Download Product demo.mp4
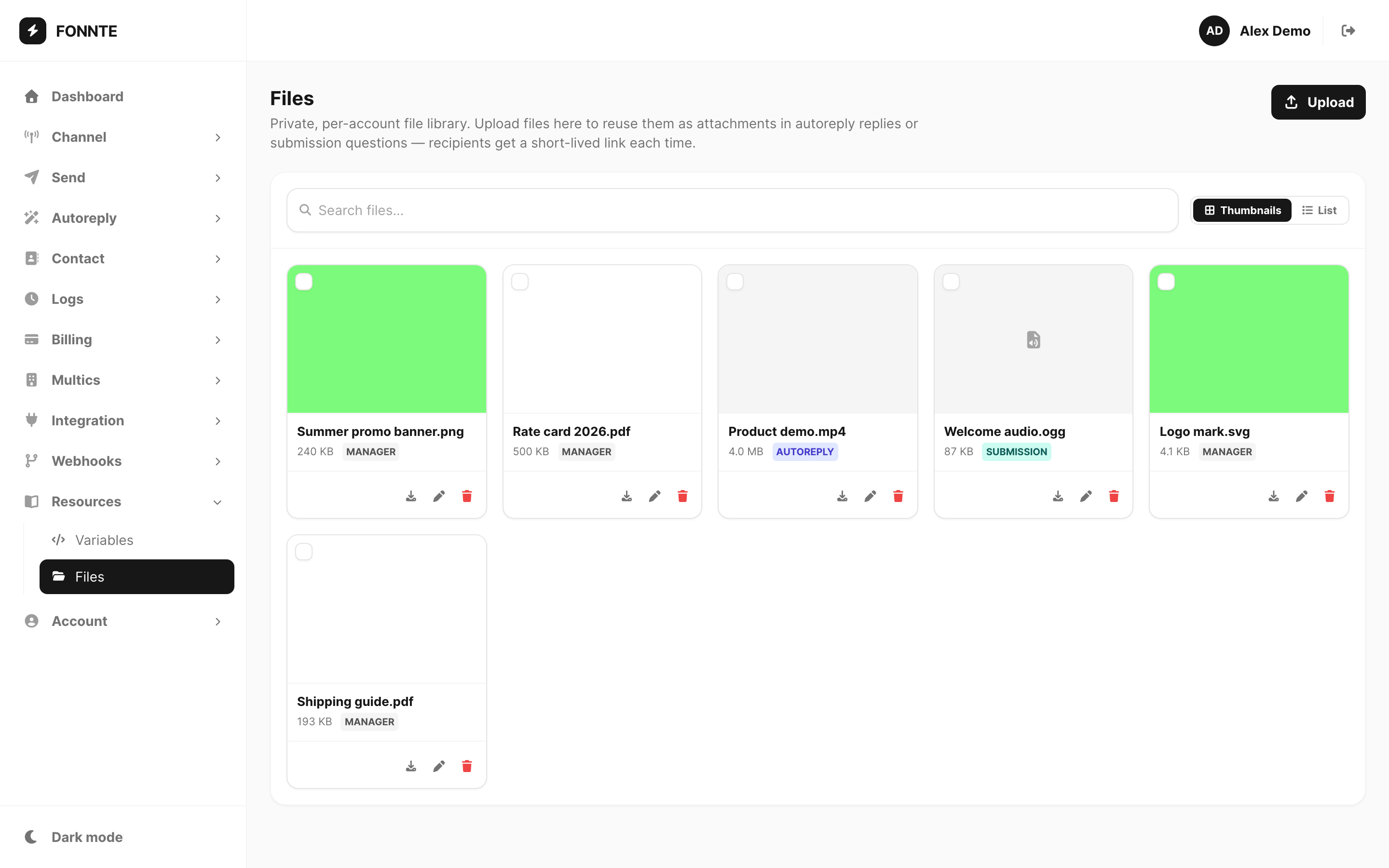The image size is (1389, 868). [x=842, y=496]
